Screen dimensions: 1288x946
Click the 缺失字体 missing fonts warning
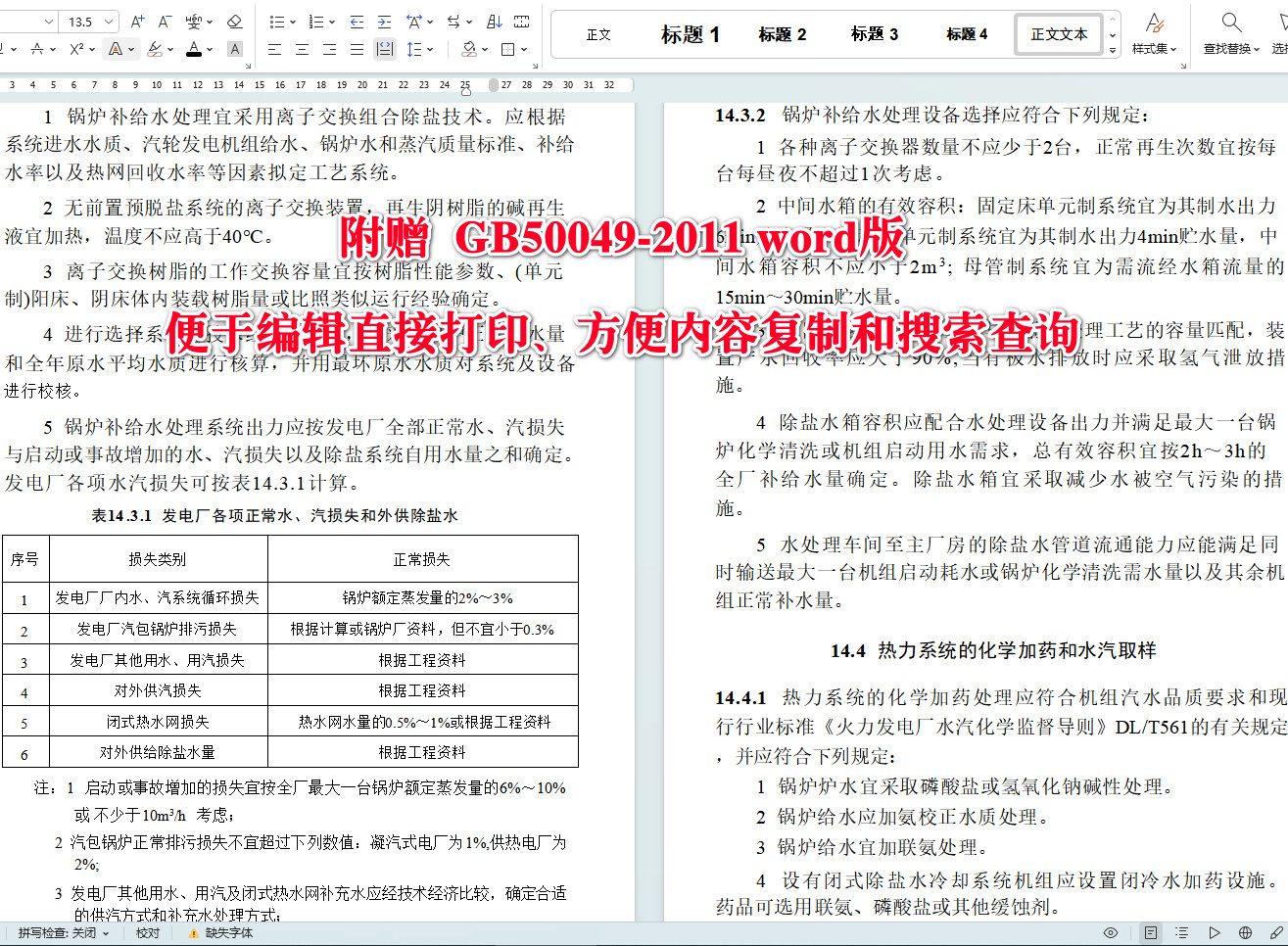(x=220, y=933)
